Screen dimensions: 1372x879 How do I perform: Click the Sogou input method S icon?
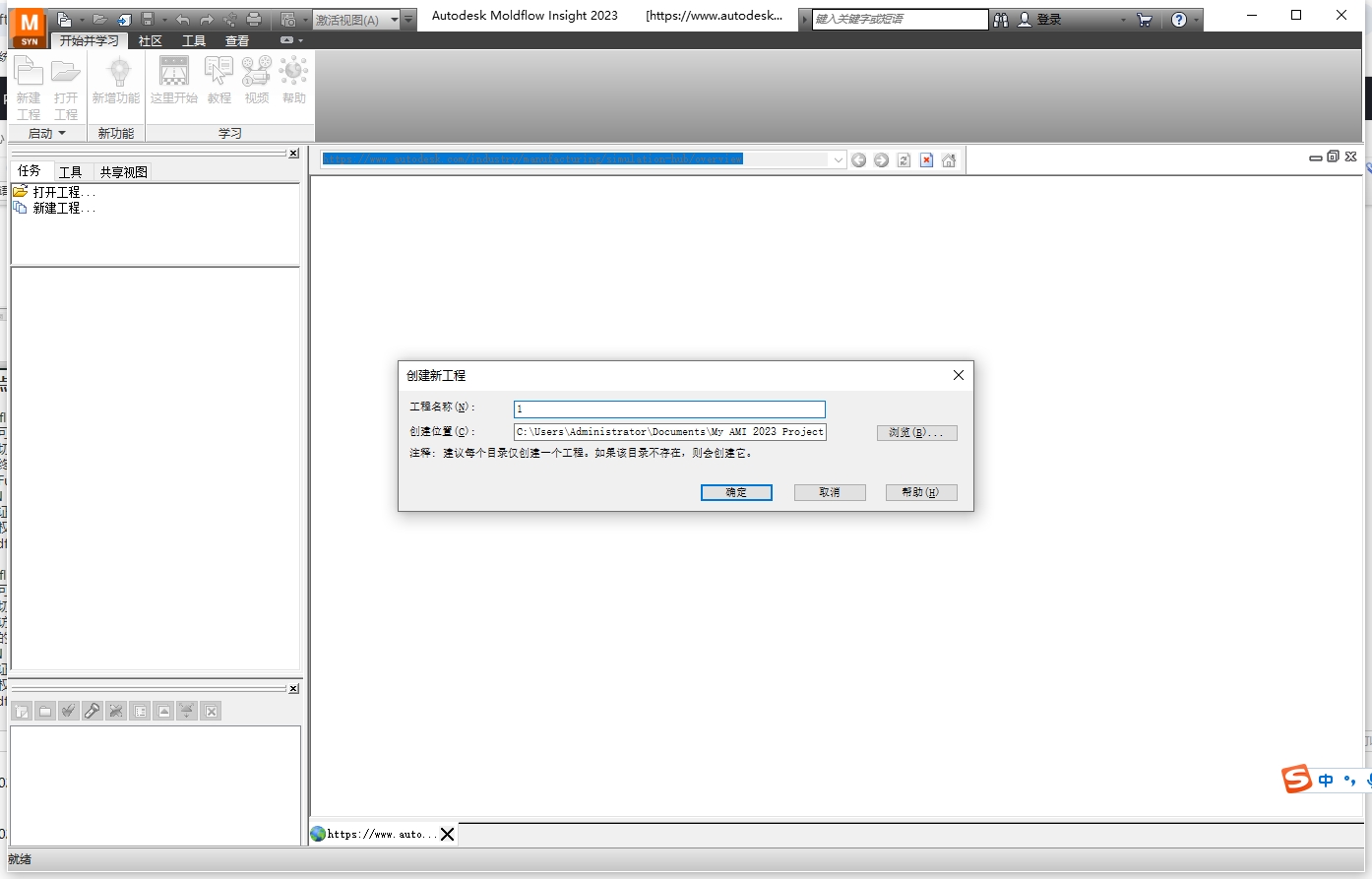pyautogui.click(x=1296, y=779)
